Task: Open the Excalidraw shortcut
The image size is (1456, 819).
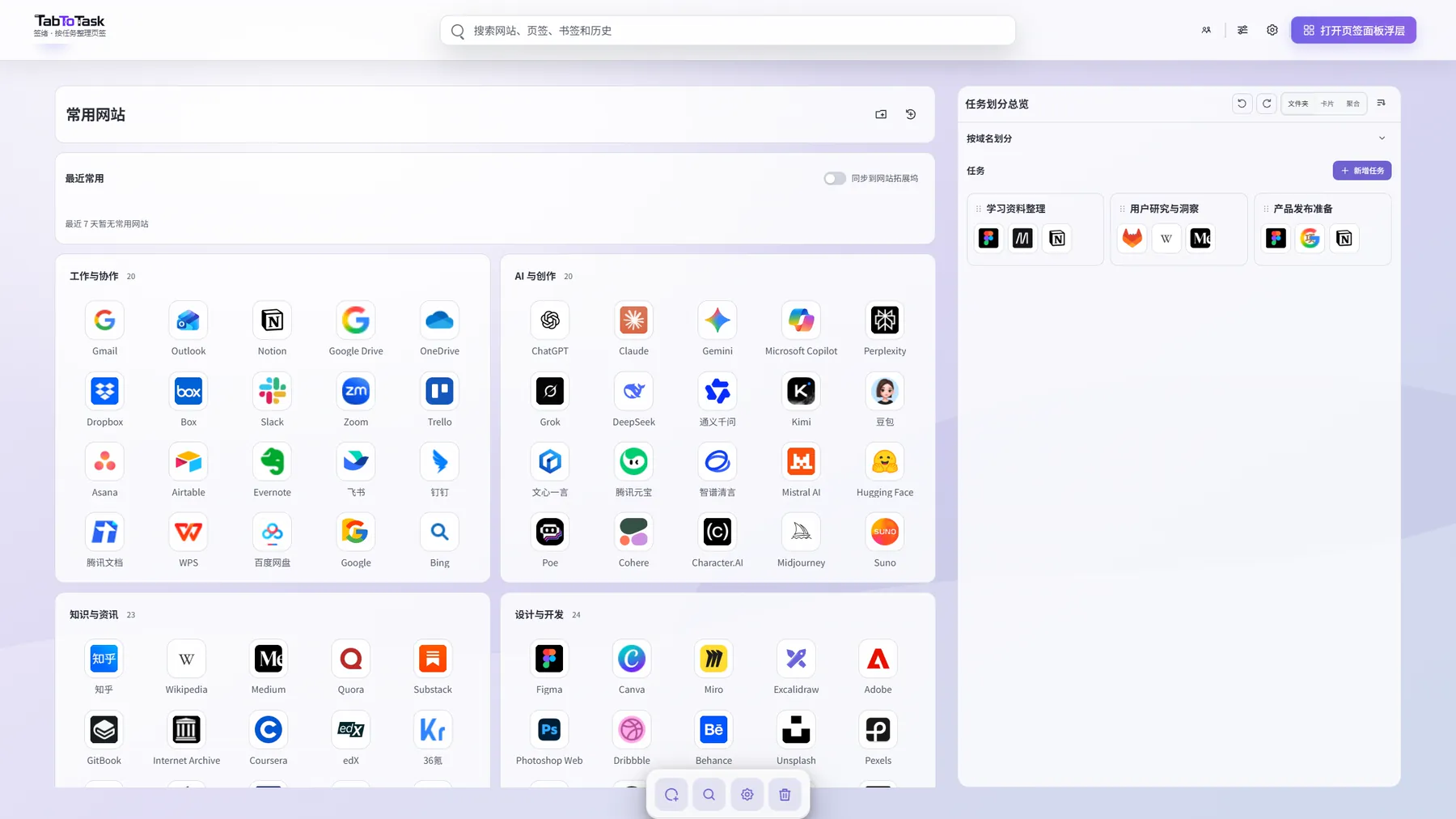Action: (x=796, y=659)
